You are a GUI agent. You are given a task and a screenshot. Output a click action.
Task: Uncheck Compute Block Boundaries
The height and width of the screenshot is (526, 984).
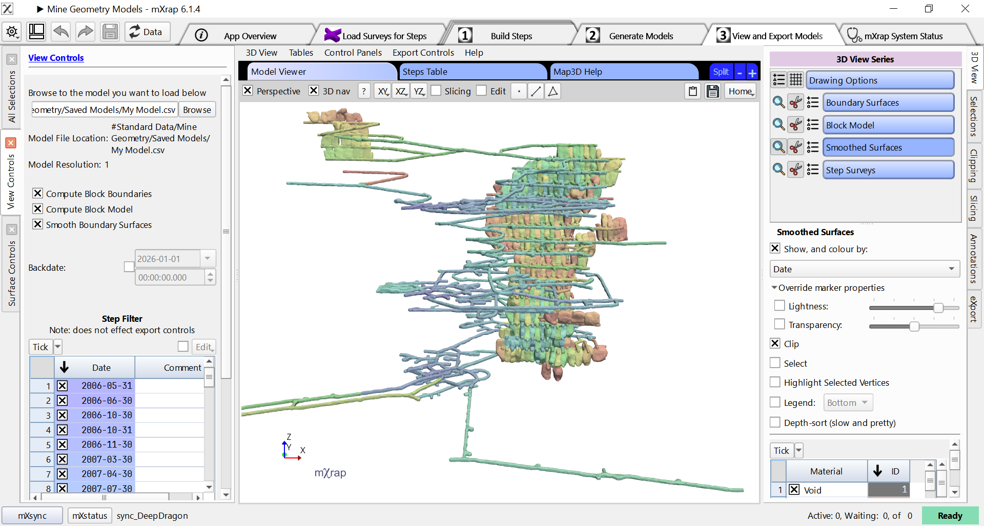(38, 193)
